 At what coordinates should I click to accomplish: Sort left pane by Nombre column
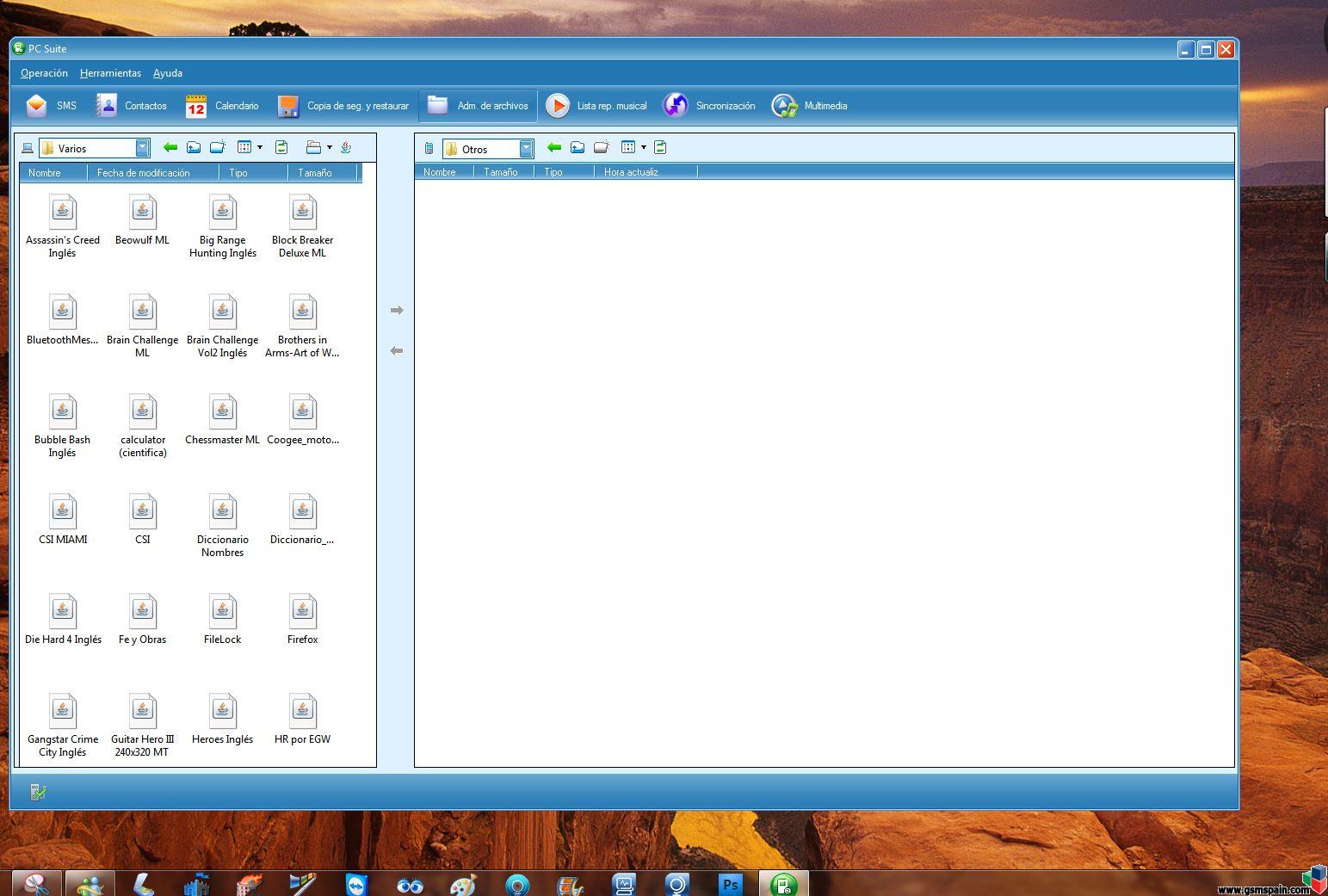coord(53,172)
